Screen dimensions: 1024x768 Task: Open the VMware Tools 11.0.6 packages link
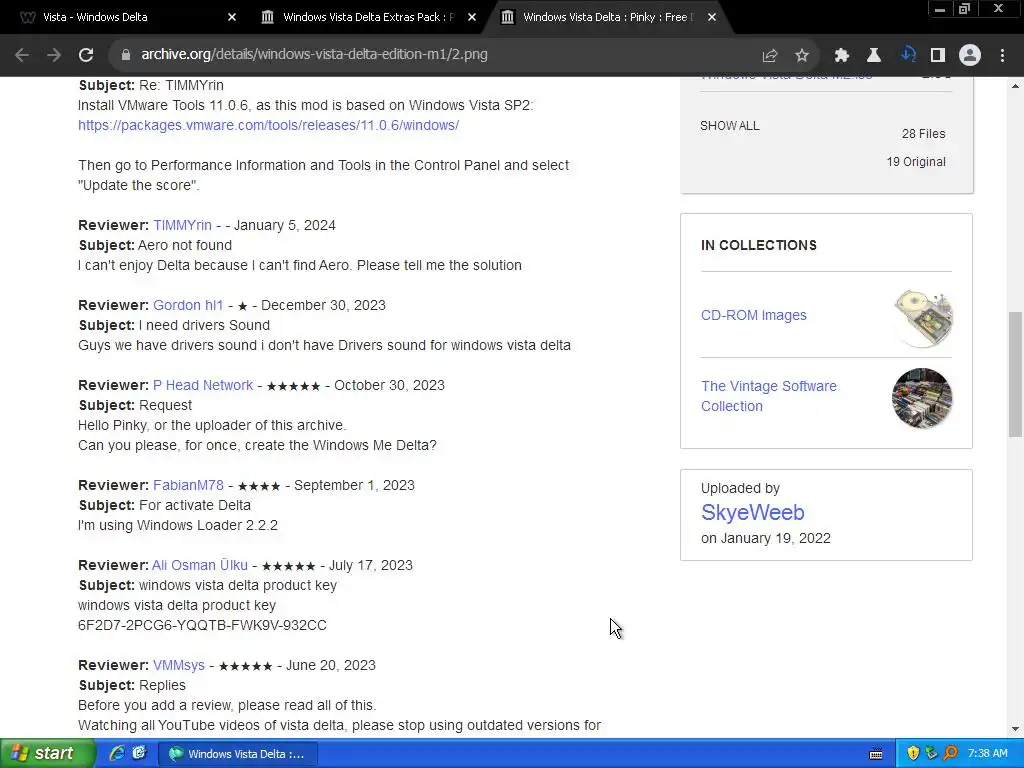click(x=268, y=125)
